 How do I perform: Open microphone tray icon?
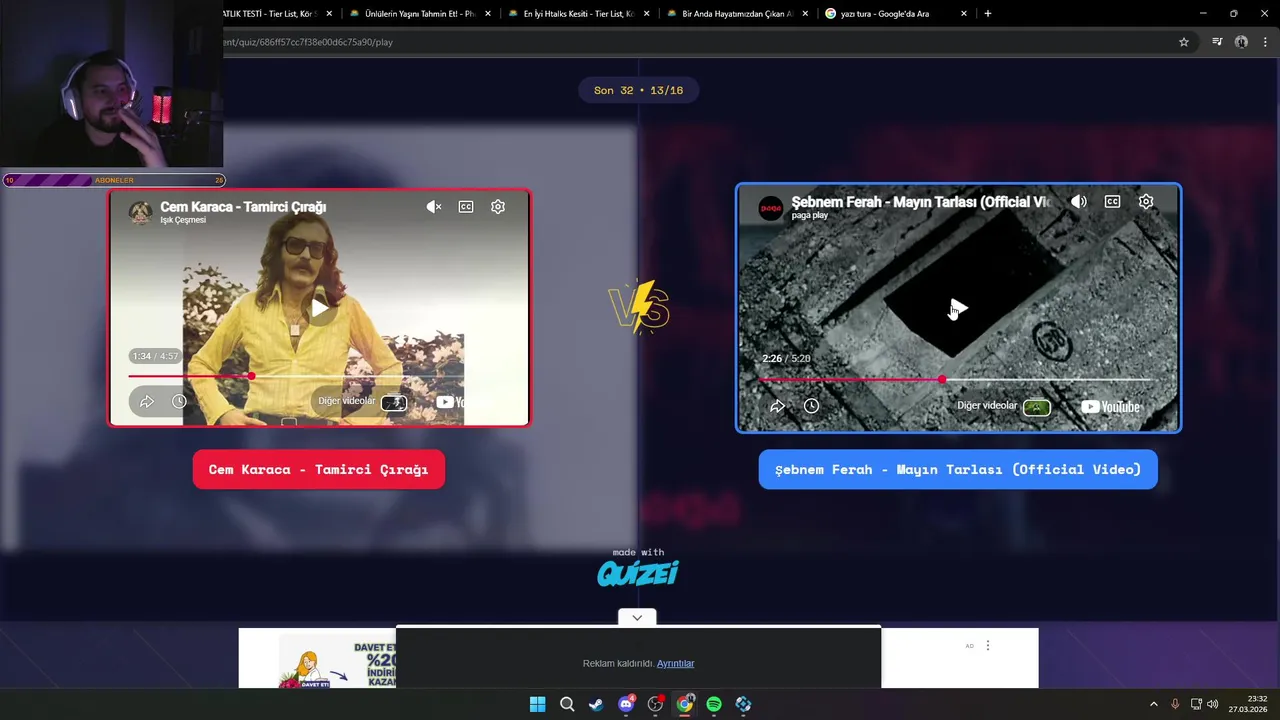(1175, 704)
